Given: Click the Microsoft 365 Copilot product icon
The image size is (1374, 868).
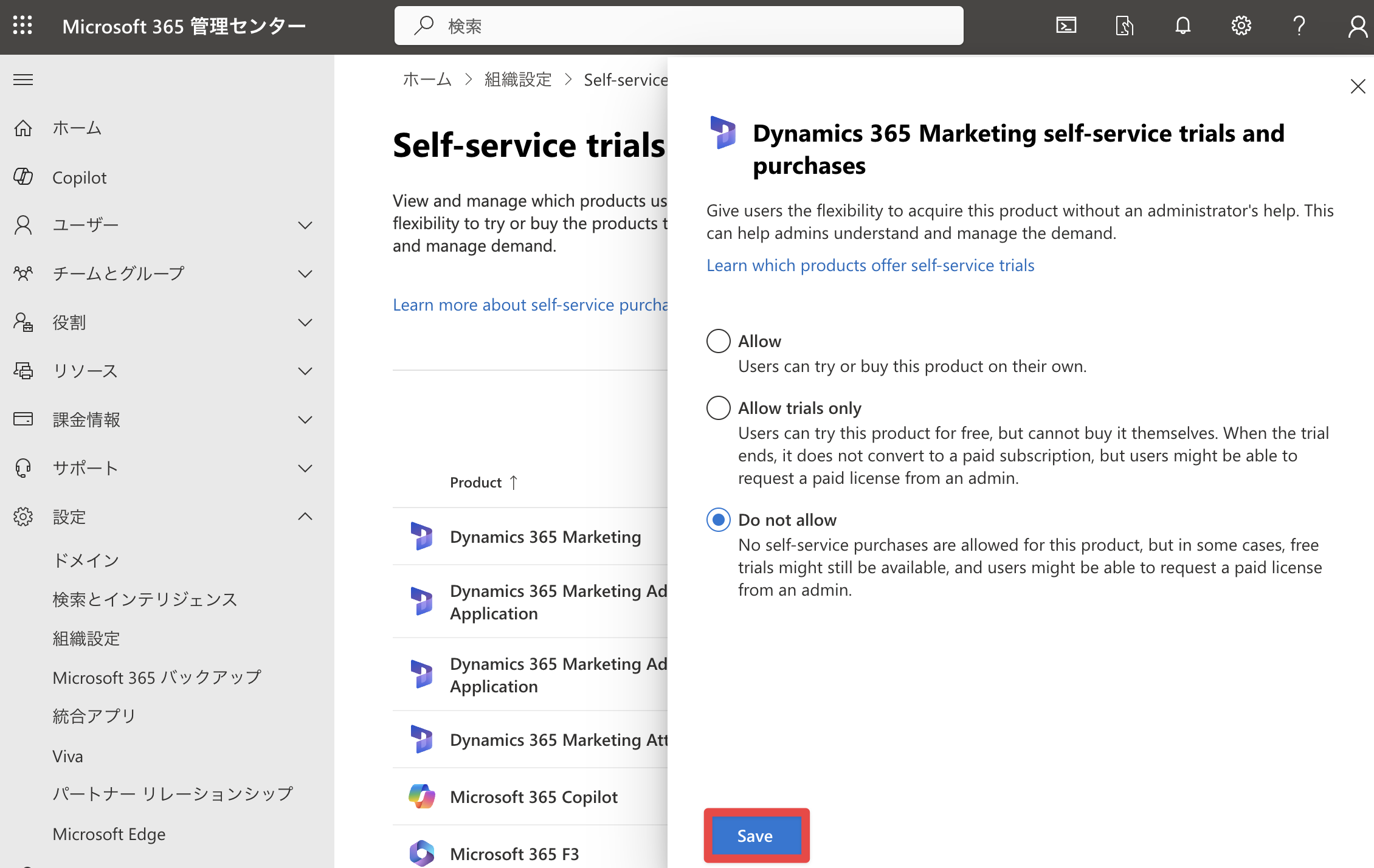Looking at the screenshot, I should [421, 796].
